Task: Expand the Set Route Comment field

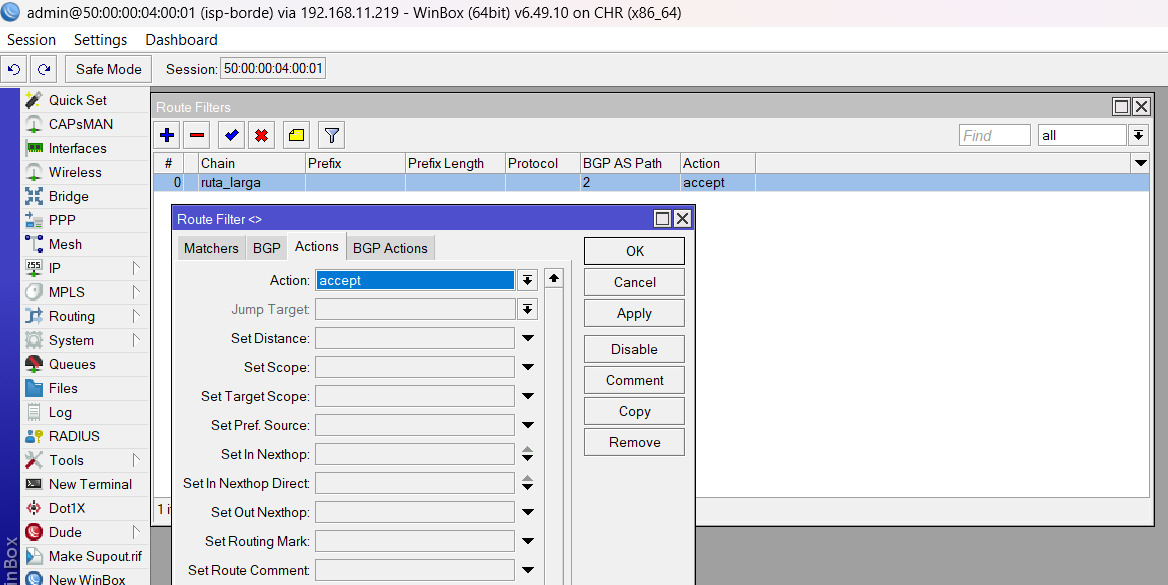Action: pos(527,571)
